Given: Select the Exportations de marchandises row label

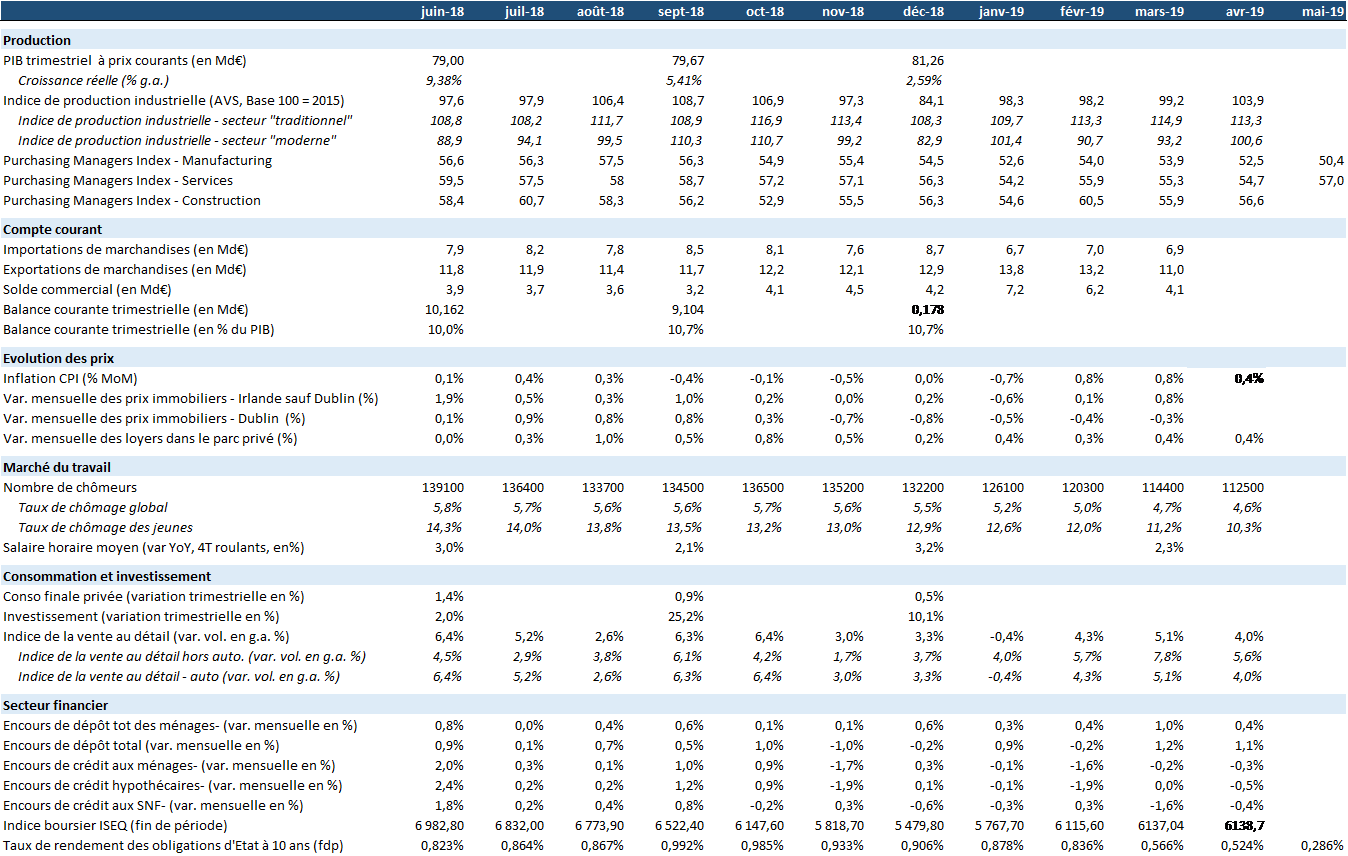Looking at the screenshot, I should point(125,270).
